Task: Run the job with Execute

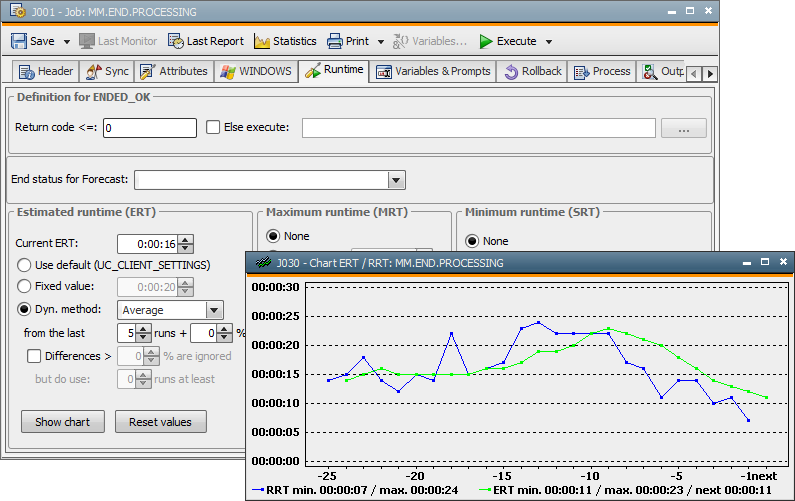Action: (507, 41)
